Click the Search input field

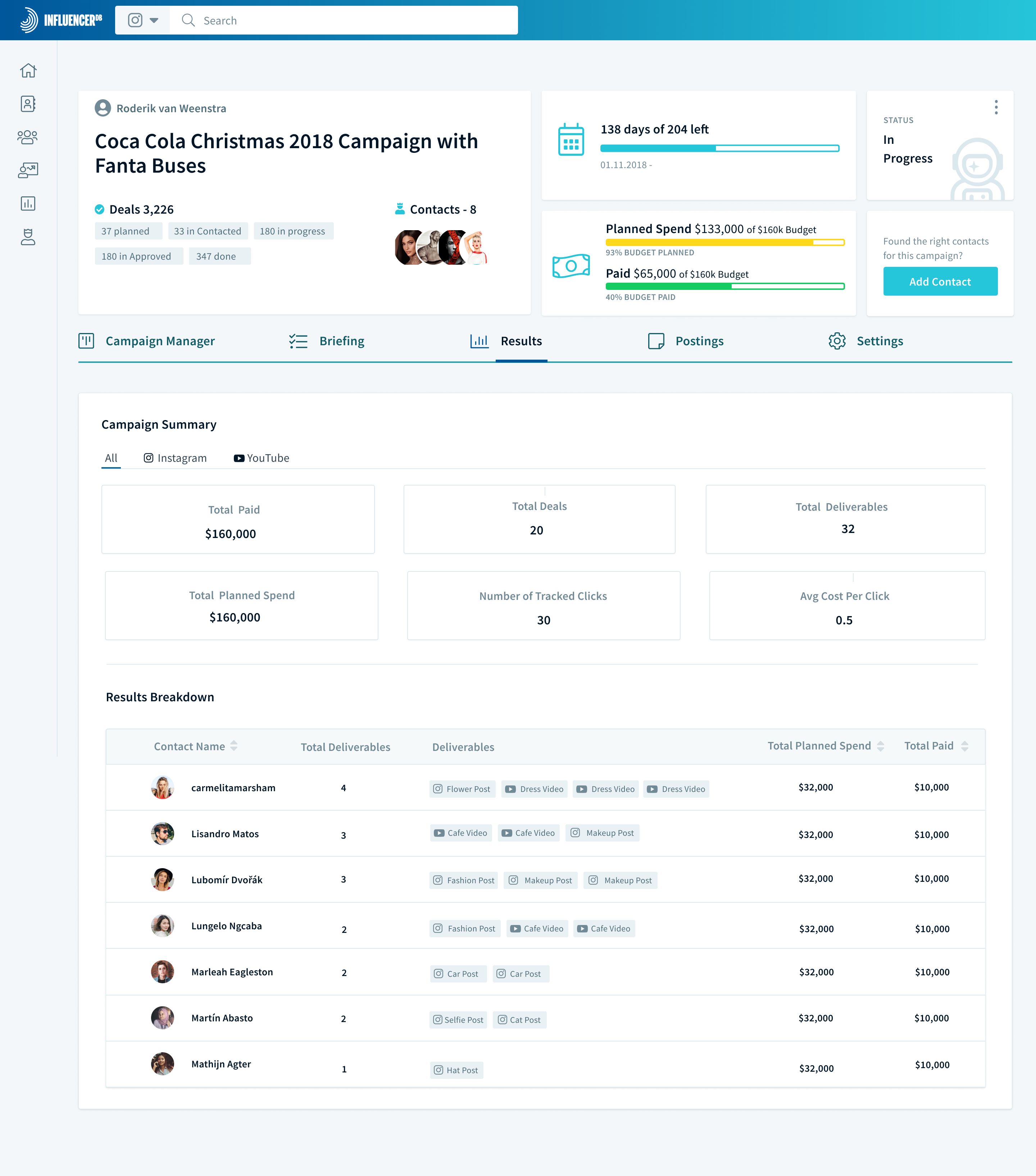pyautogui.click(x=345, y=20)
